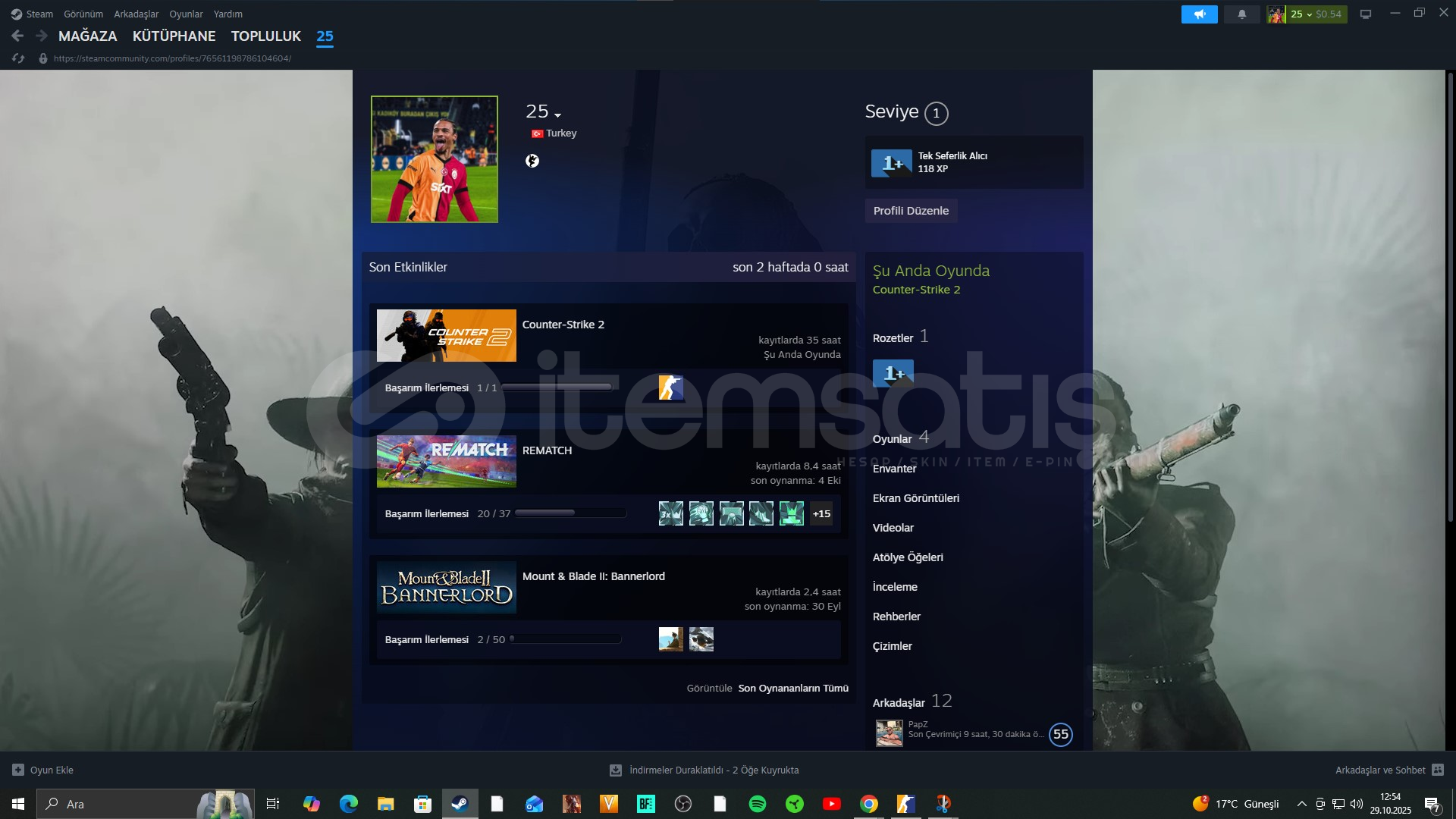Click the announcements megaphone button
The image size is (1456, 819).
coord(1199,14)
